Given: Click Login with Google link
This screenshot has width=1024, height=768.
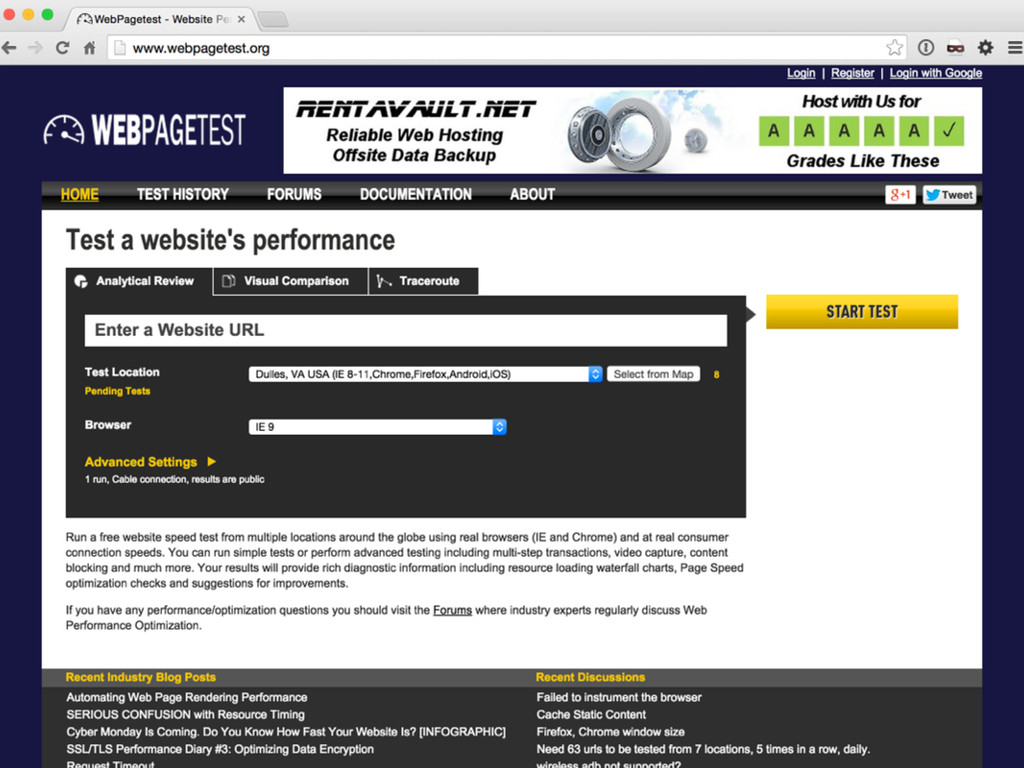Looking at the screenshot, I should coord(936,73).
